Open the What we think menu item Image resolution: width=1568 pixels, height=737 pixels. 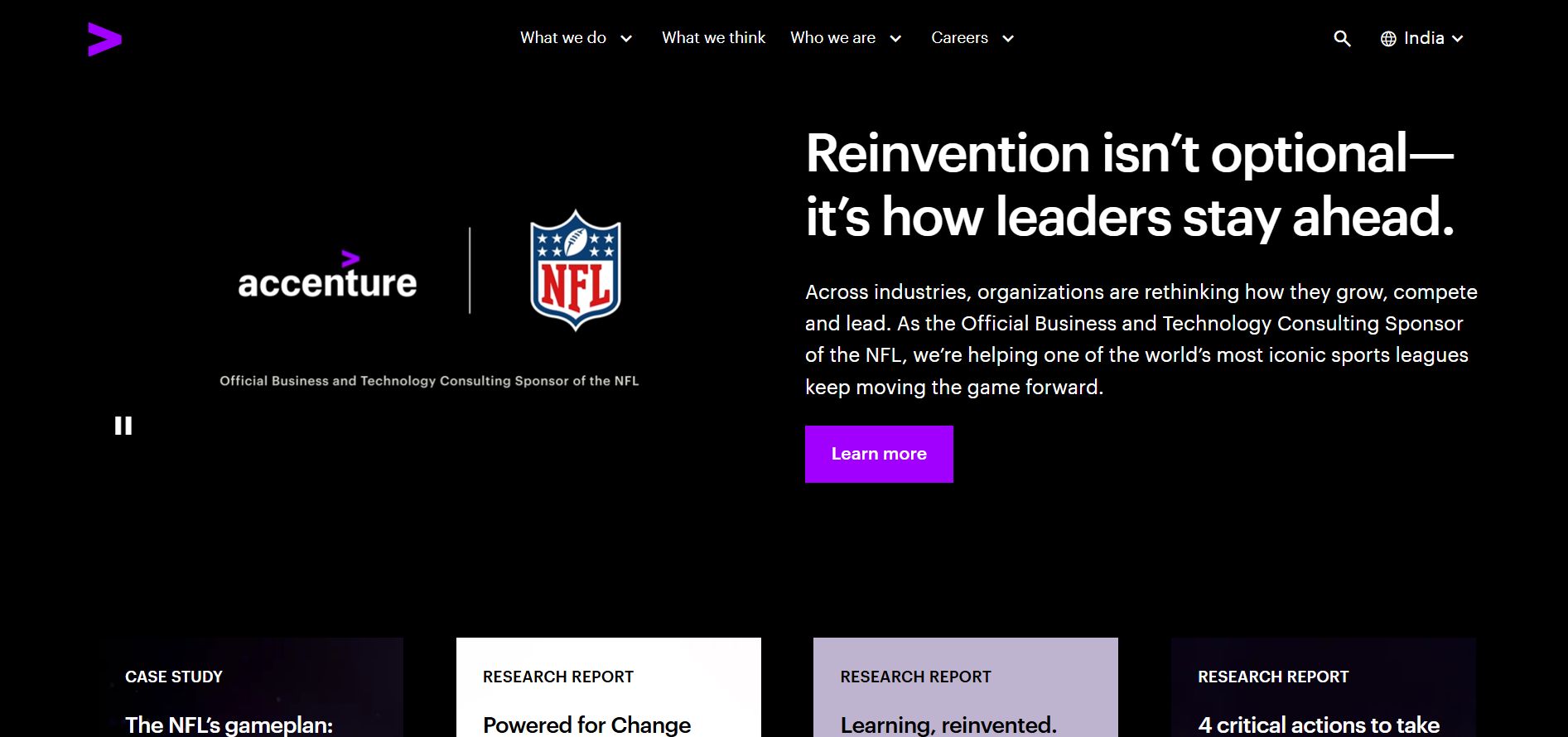point(713,38)
